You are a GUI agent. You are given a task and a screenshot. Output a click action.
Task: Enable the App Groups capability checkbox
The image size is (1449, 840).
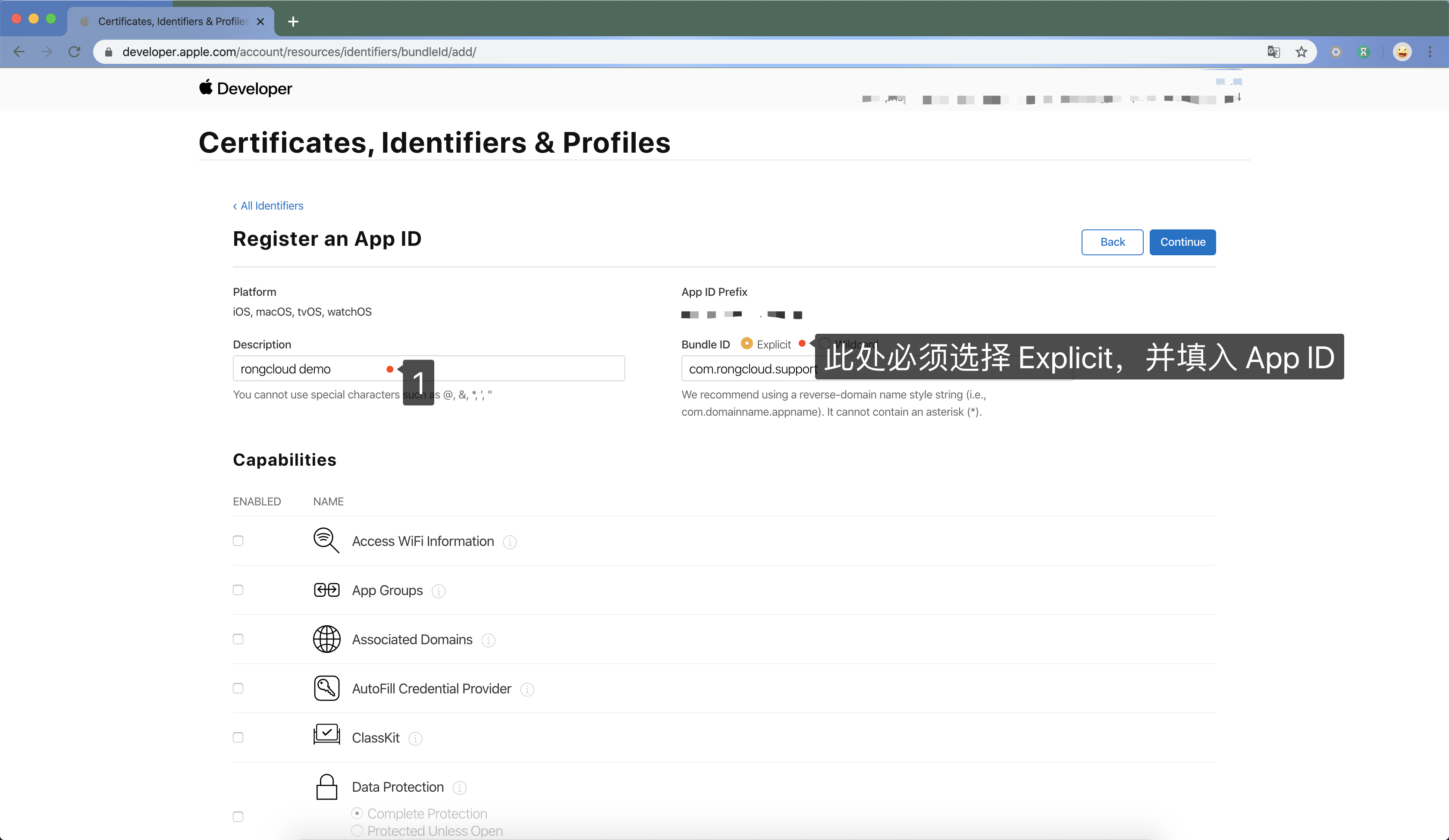click(238, 590)
